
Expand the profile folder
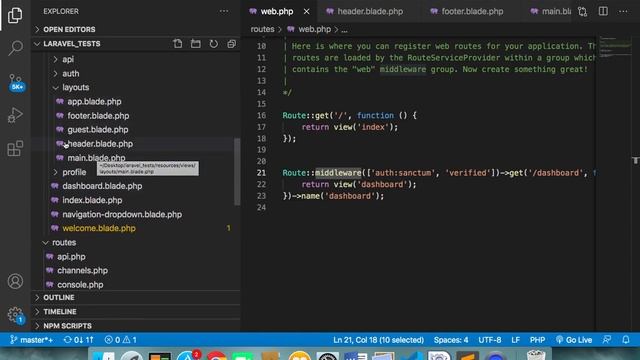(135, 172)
